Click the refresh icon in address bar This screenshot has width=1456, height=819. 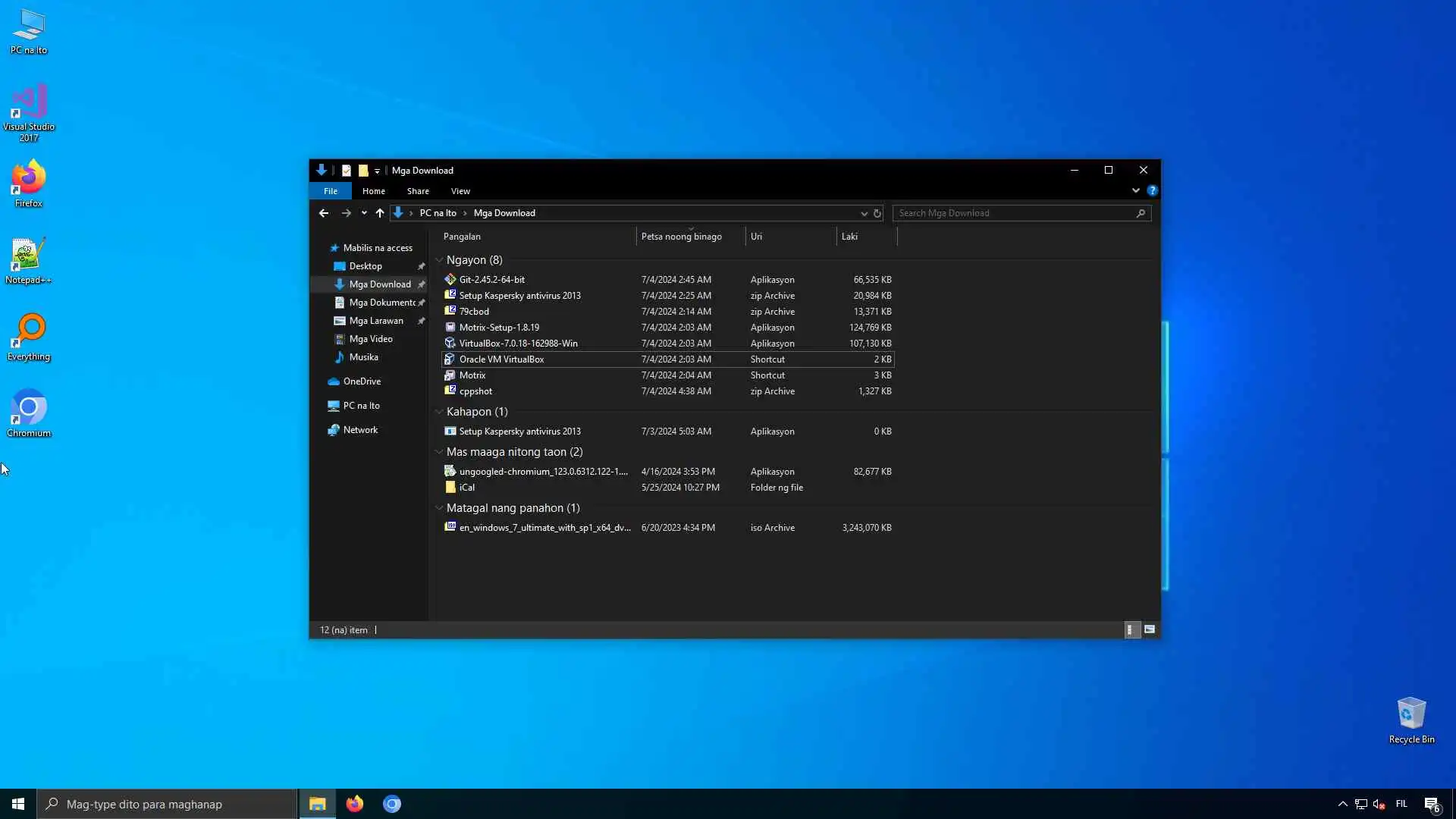[877, 213]
